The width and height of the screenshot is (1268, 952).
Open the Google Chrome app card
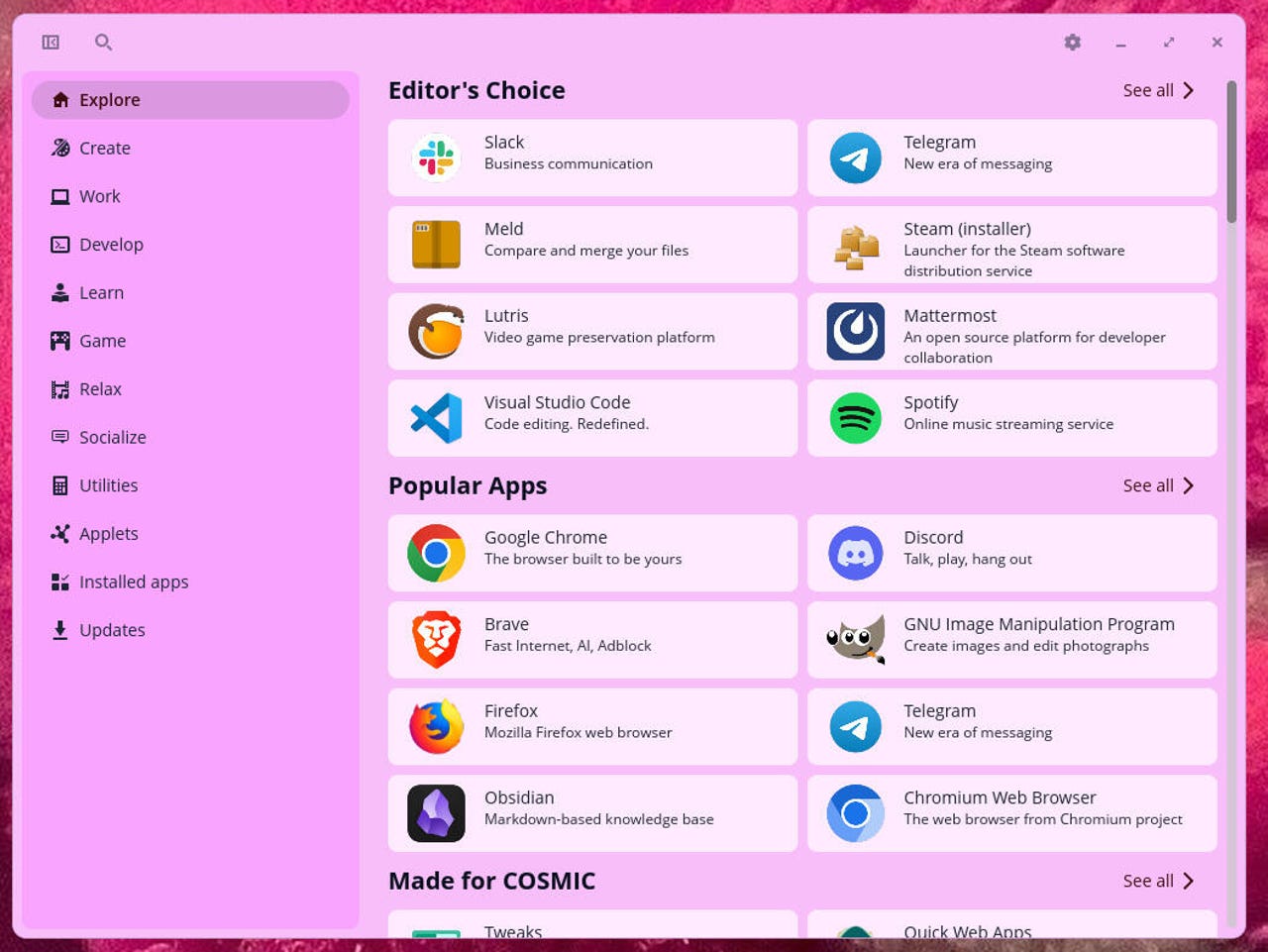[x=592, y=553]
